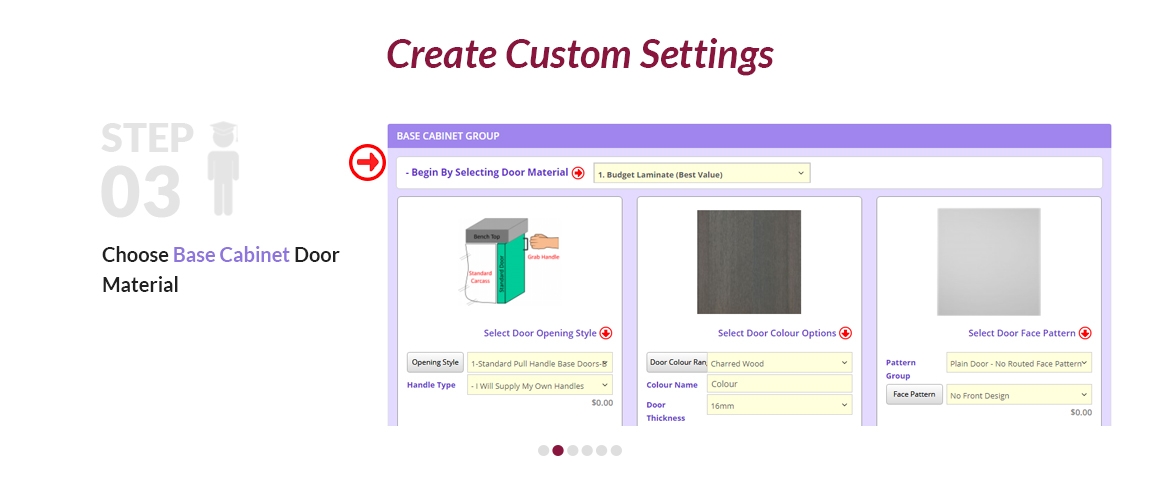Select the Charred Wood colour swatch
This screenshot has height=479, width=1162.
749,261
